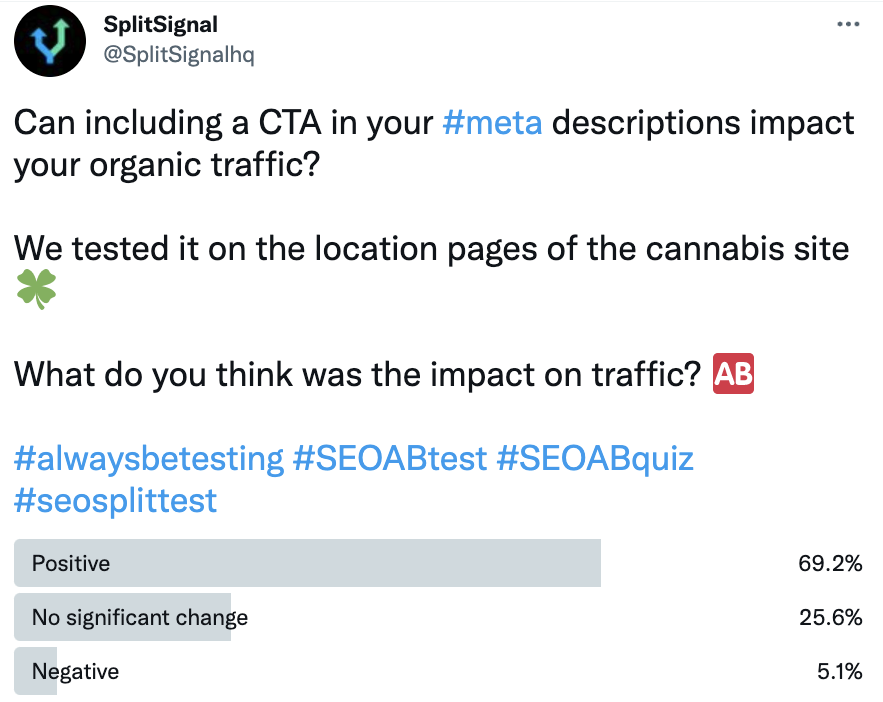Viewport: 883px width, 702px height.
Task: Open the #SEOABquiz hashtag
Action: click(x=595, y=458)
